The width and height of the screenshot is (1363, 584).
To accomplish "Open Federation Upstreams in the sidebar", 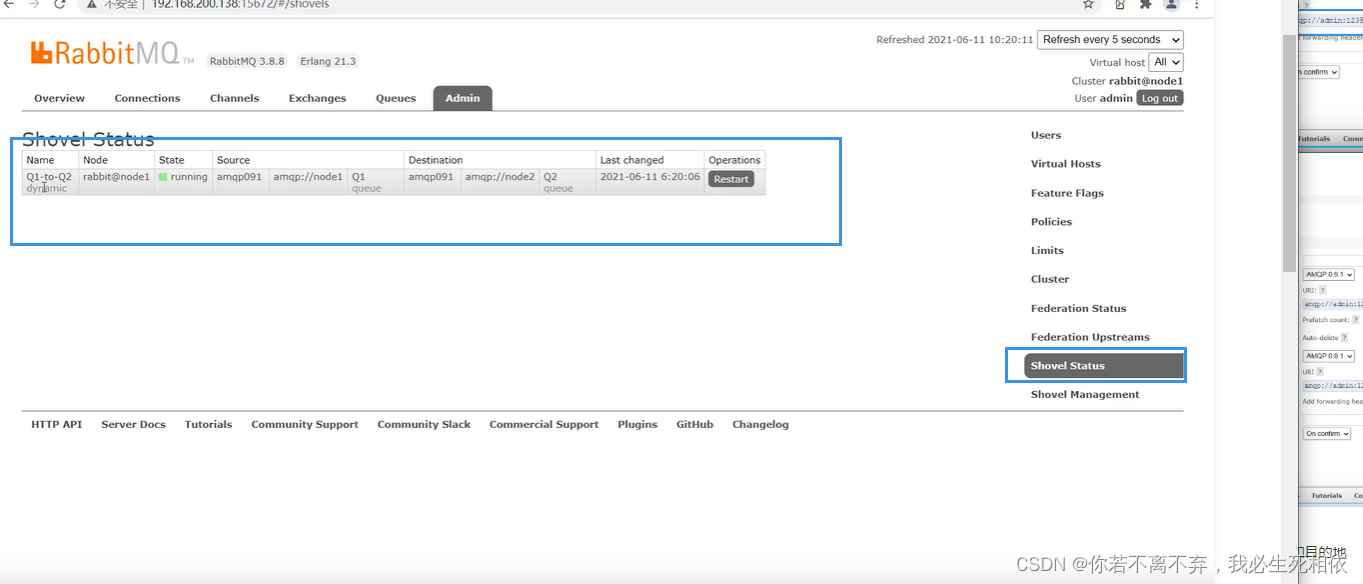I will pyautogui.click(x=1090, y=337).
